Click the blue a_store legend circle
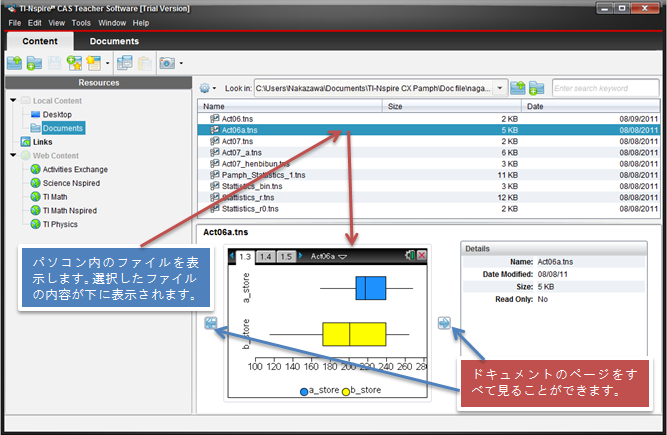Image resolution: width=667 pixels, height=435 pixels. pyautogui.click(x=304, y=392)
